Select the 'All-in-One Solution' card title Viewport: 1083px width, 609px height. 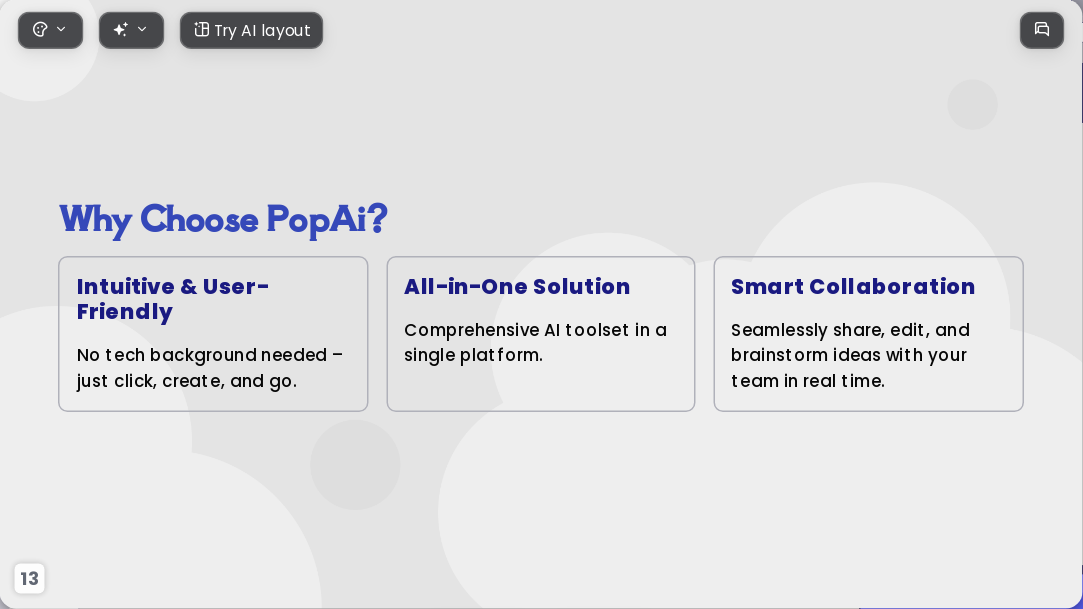[x=517, y=287]
